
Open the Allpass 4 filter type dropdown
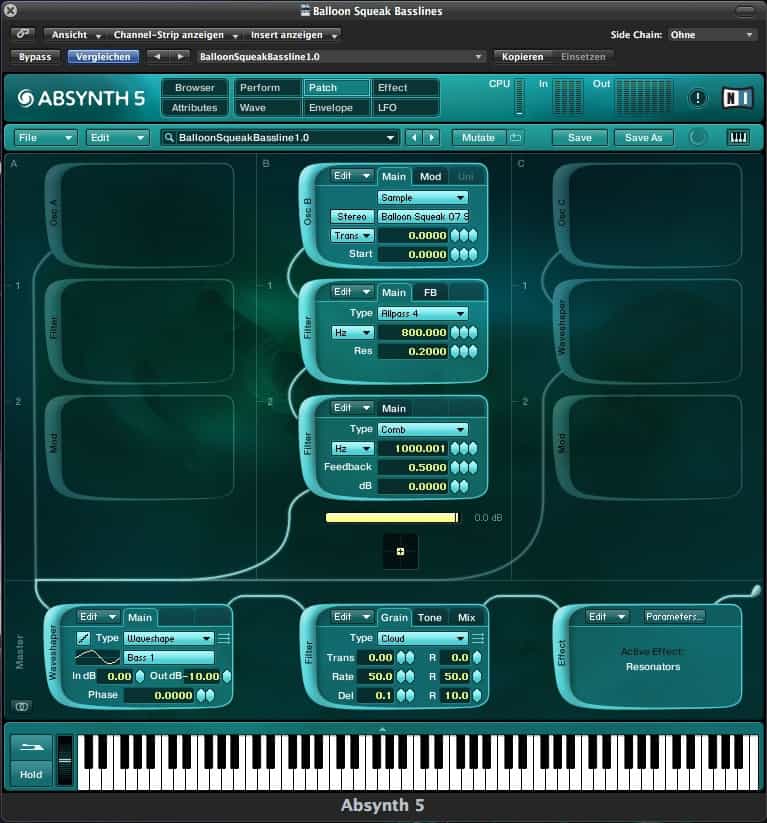422,313
